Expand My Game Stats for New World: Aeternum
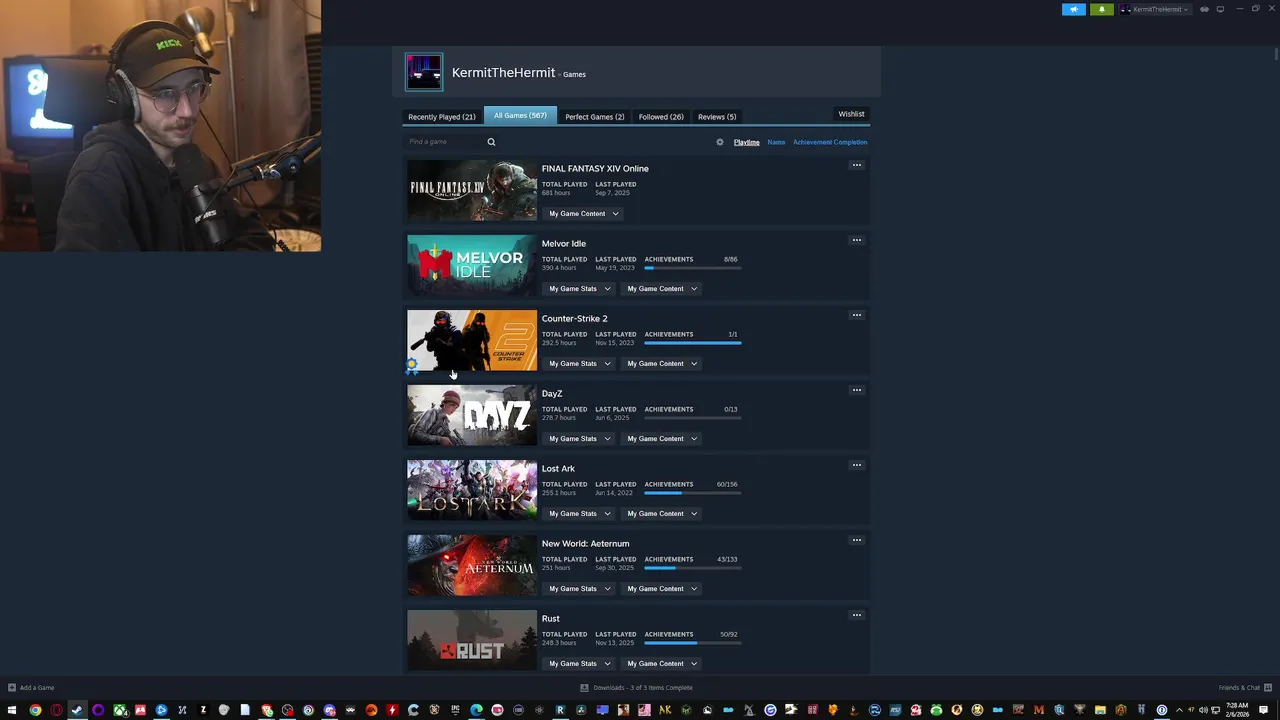Screen dimensions: 1280x720 click(x=579, y=589)
